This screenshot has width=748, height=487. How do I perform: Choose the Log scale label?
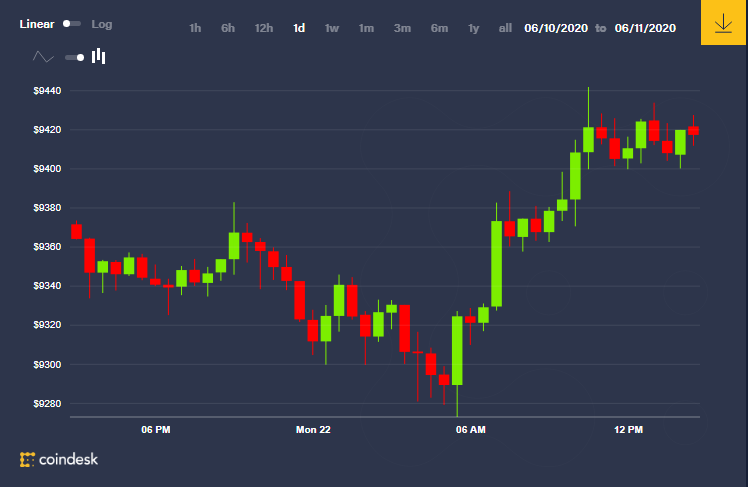point(102,24)
